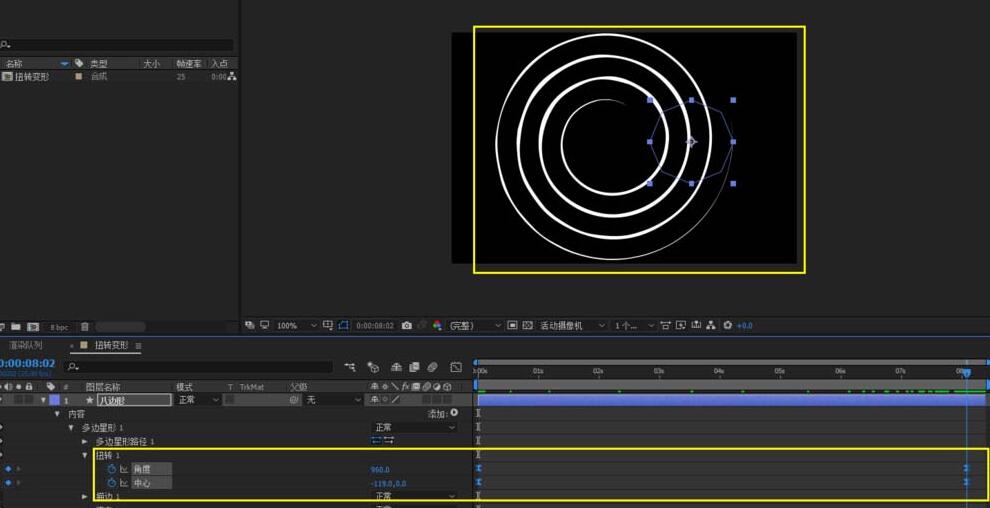This screenshot has height=508, width=990.
Task: Expand 多边星形路径 1 properties
Action: [85, 442]
